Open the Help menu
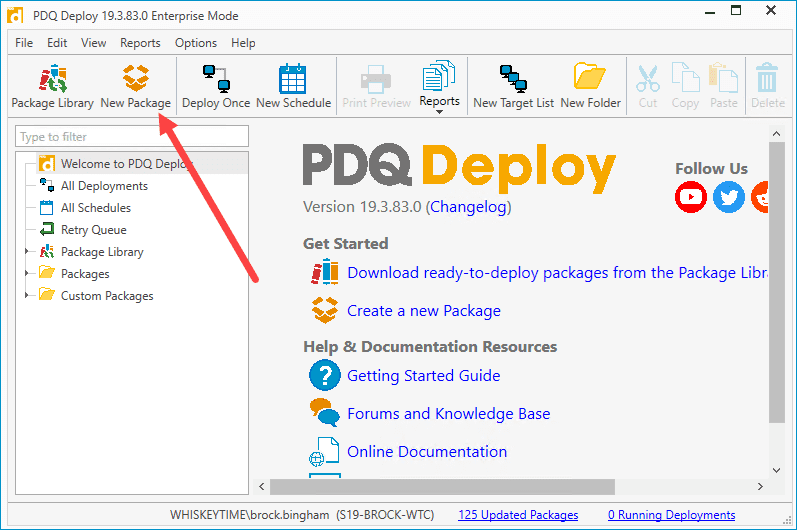This screenshot has width=797, height=530. (243, 43)
